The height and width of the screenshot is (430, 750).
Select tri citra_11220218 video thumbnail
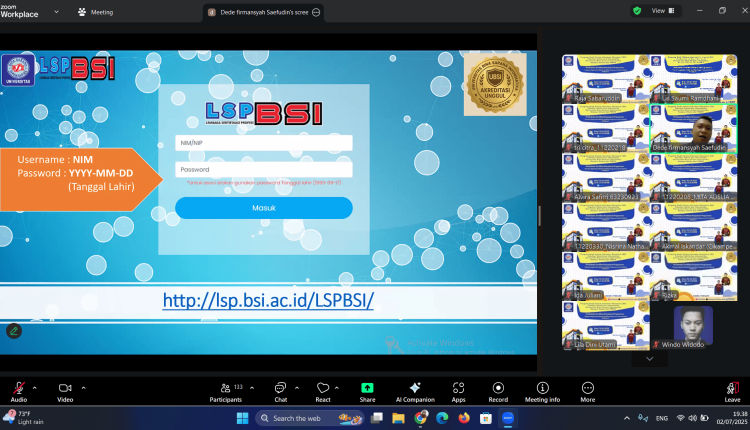(x=606, y=128)
